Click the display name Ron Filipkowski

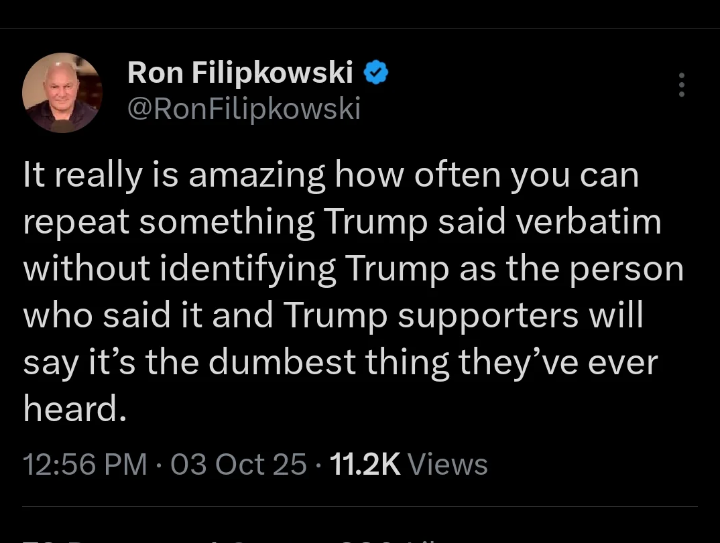pos(240,73)
